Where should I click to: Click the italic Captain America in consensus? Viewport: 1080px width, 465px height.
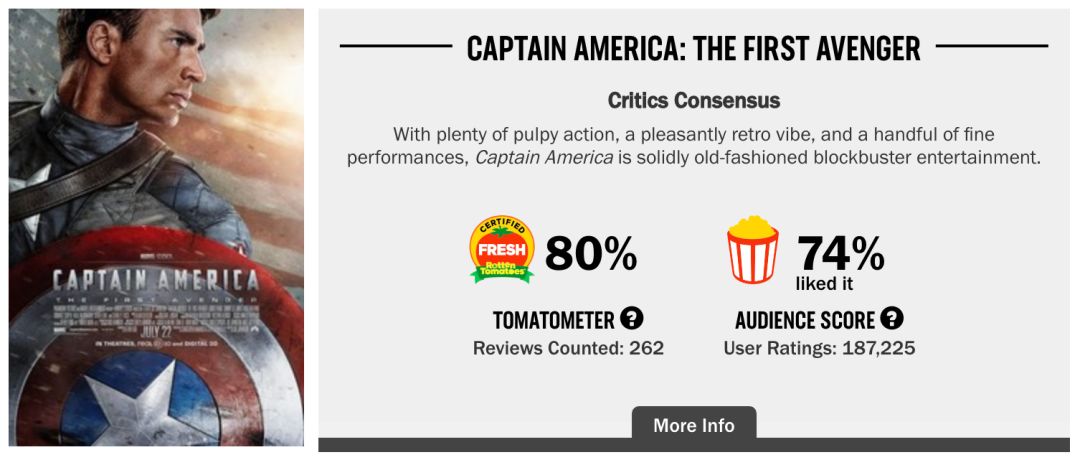[544, 158]
